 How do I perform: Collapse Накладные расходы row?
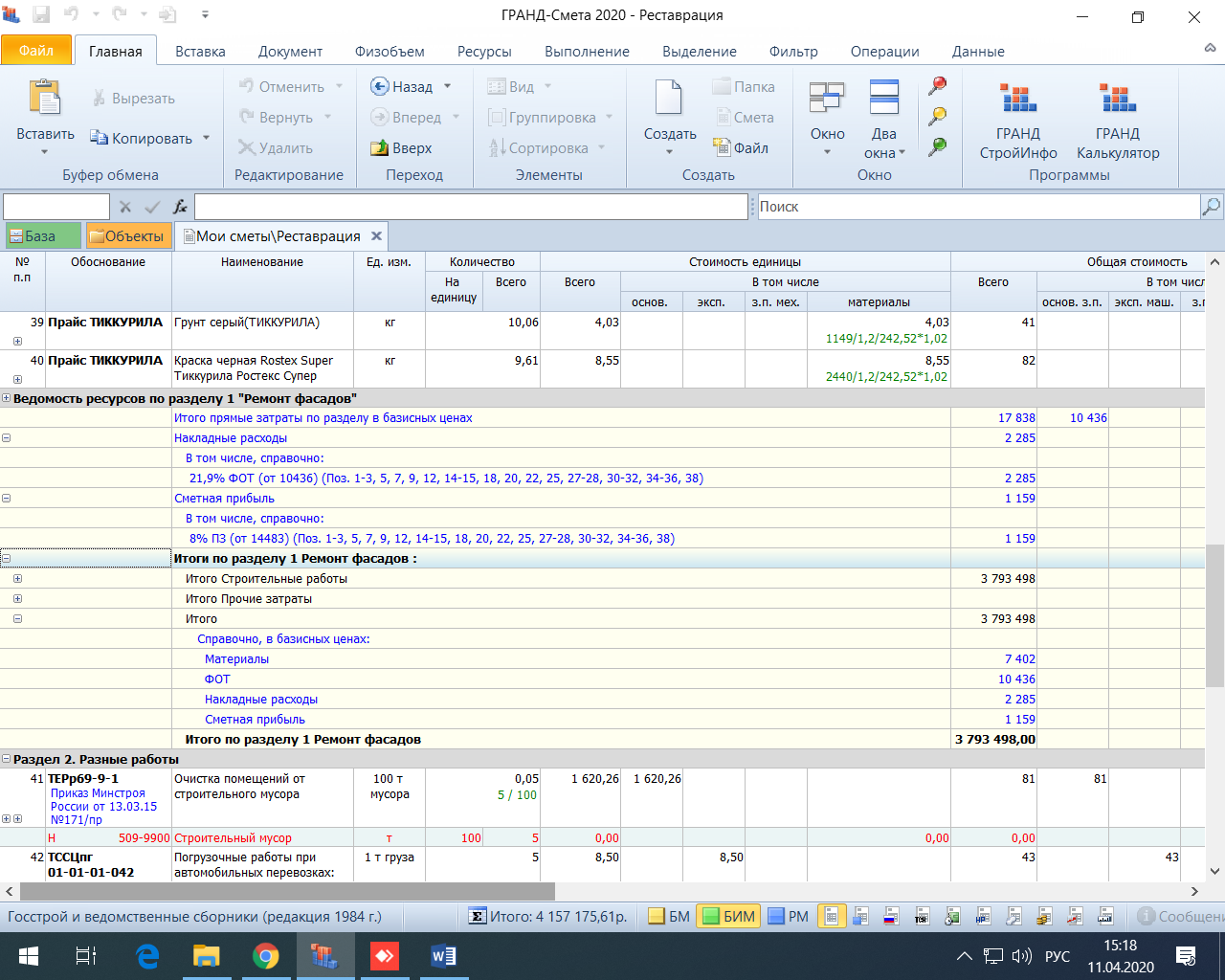point(7,438)
